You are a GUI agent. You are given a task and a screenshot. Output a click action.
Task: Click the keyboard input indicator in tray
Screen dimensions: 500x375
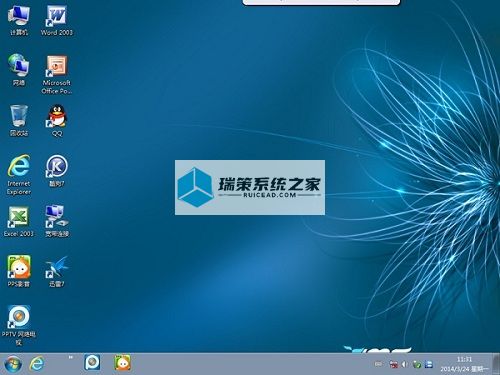pos(378,364)
